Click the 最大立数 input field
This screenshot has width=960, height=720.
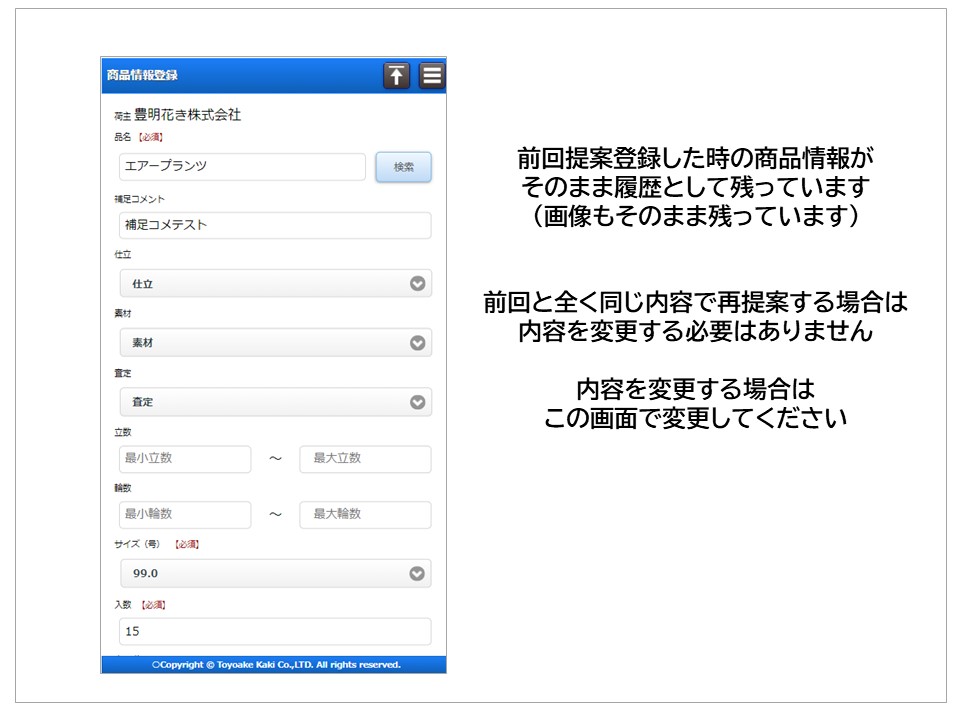coord(365,459)
